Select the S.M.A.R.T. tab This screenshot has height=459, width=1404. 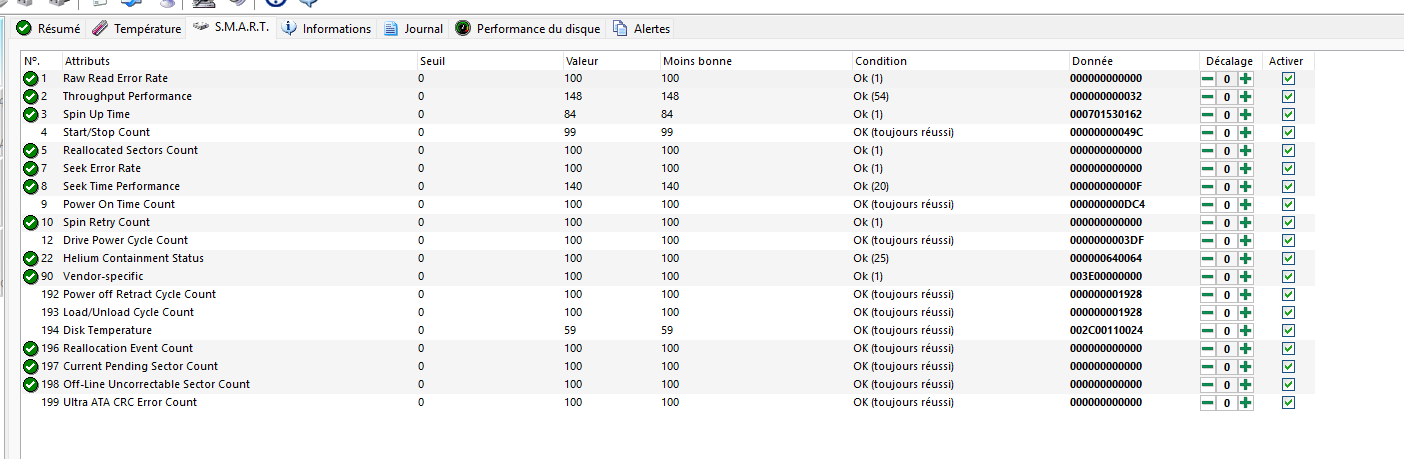coord(231,28)
